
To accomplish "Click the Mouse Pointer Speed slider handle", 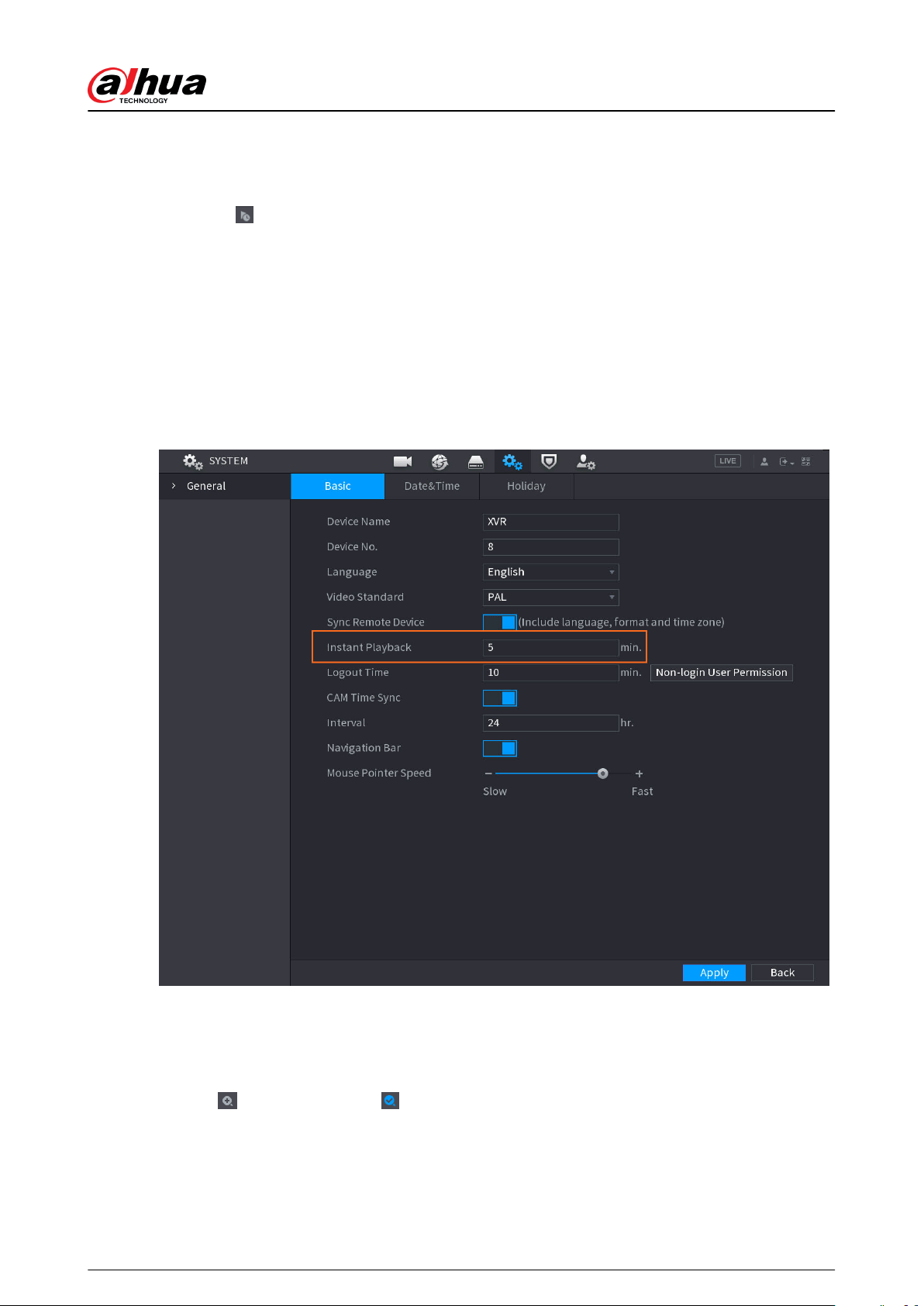I will point(603,774).
